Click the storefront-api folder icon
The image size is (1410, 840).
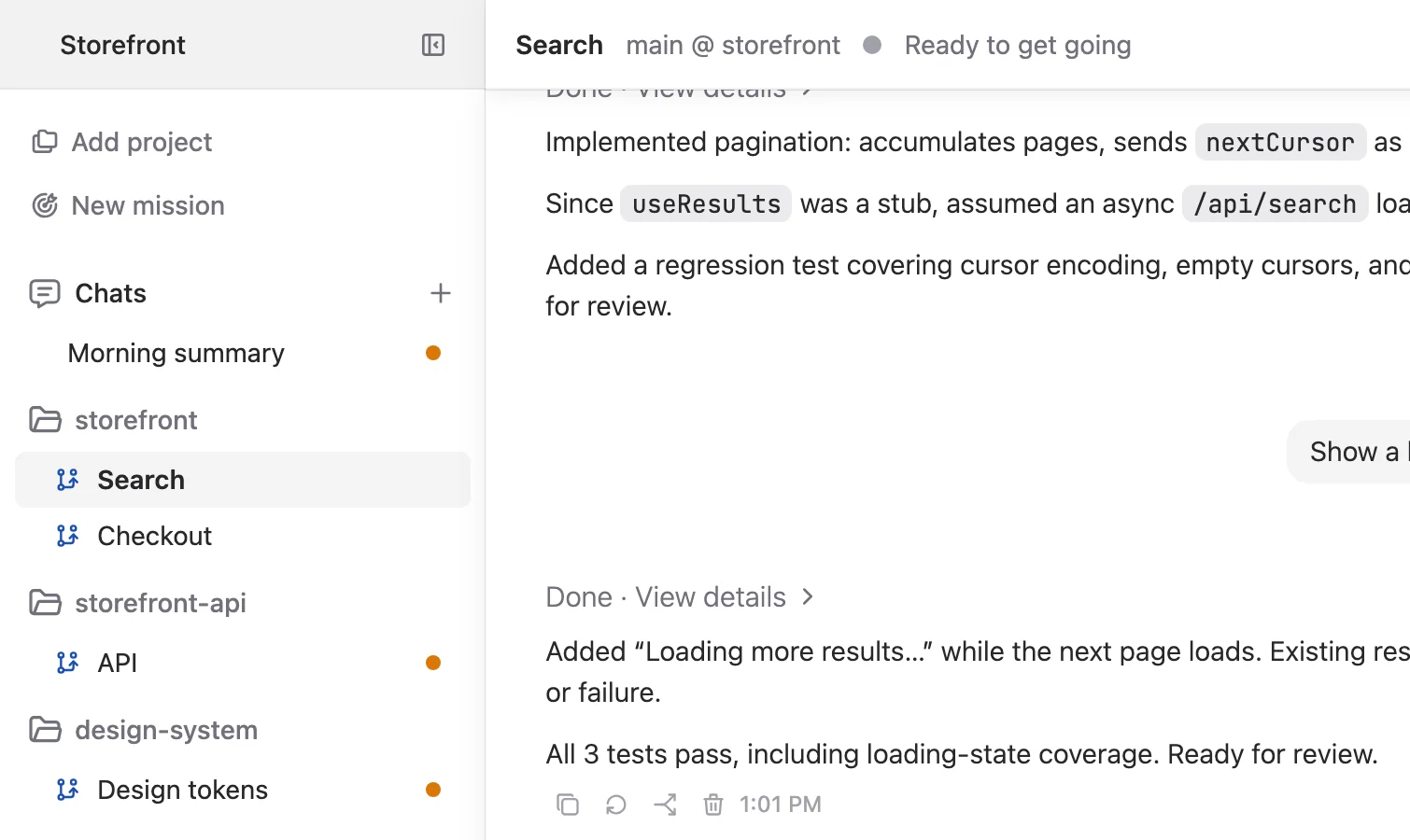[x=45, y=603]
